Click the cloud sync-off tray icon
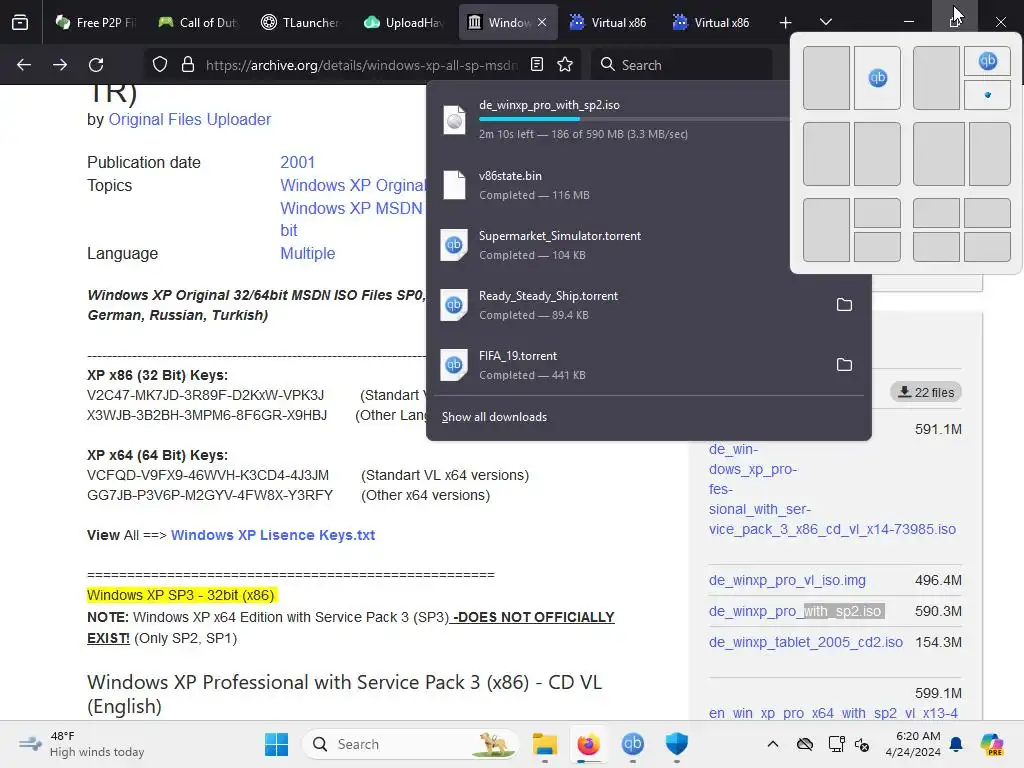Image resolution: width=1024 pixels, height=768 pixels. [x=805, y=744]
